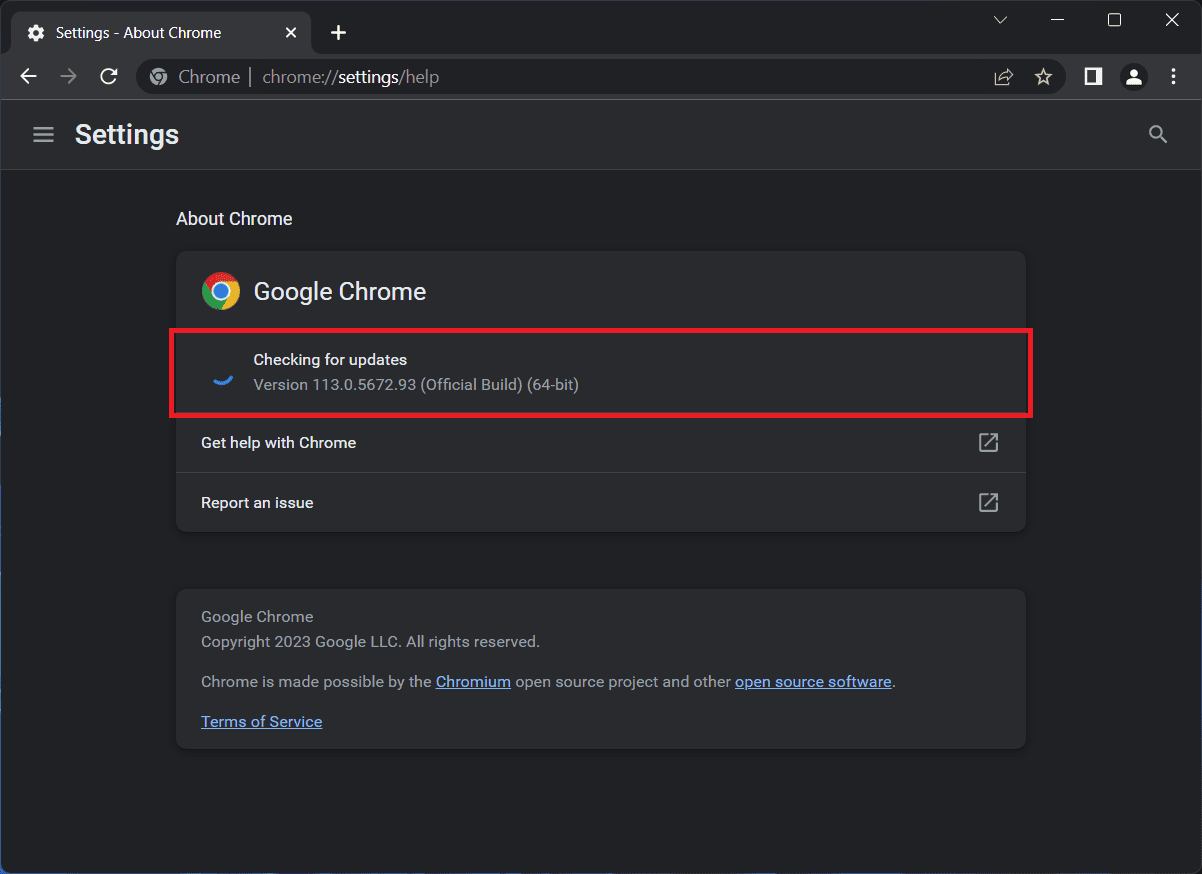Search settings using the magnifier icon
The width and height of the screenshot is (1202, 874).
click(1158, 135)
